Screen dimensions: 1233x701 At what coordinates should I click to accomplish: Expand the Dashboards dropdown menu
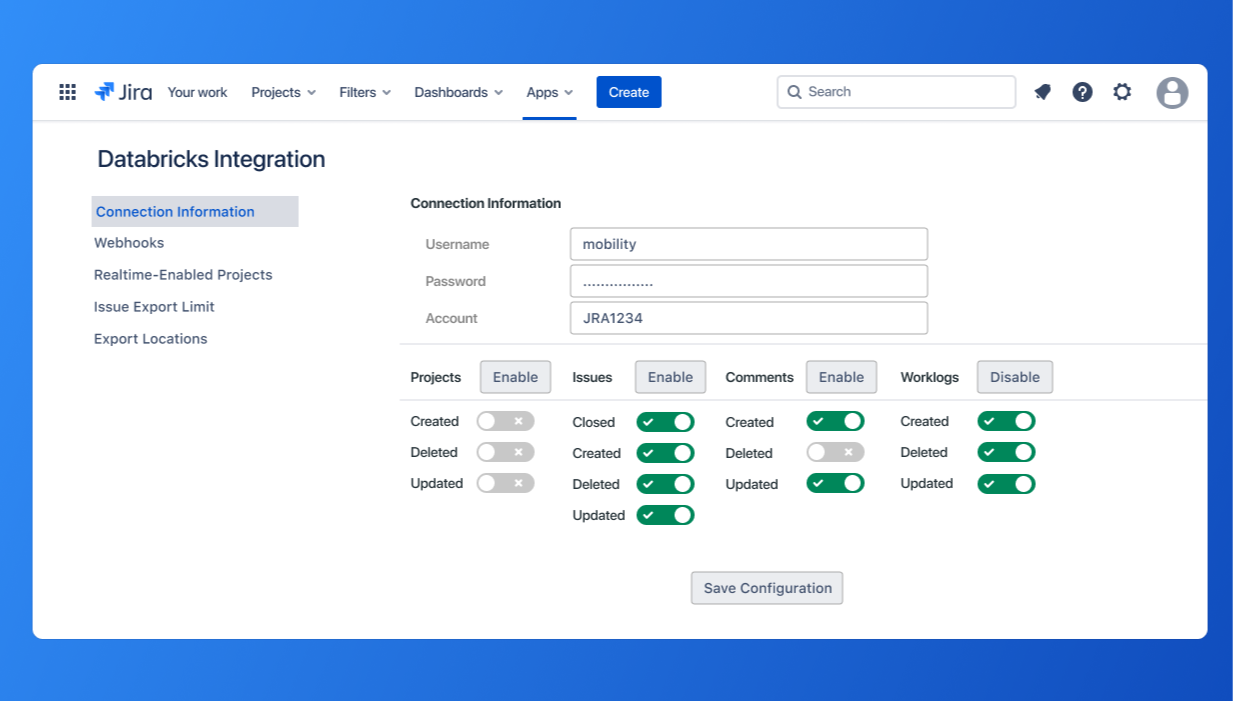point(459,92)
